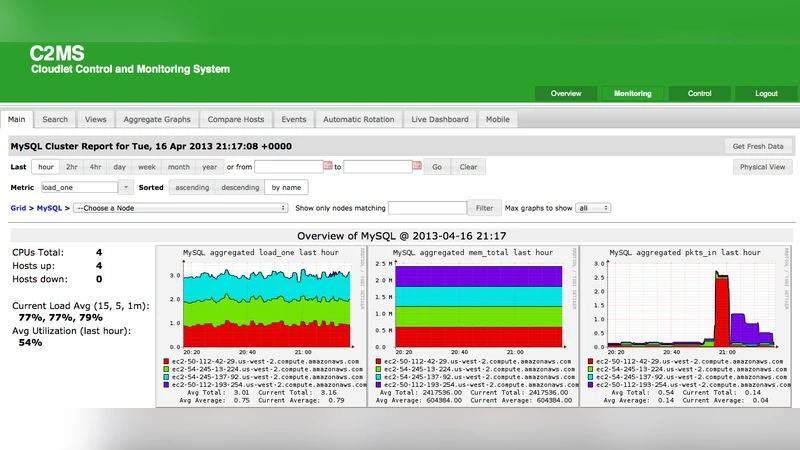Select the by name sort option
This screenshot has width=800, height=450.
[286, 187]
